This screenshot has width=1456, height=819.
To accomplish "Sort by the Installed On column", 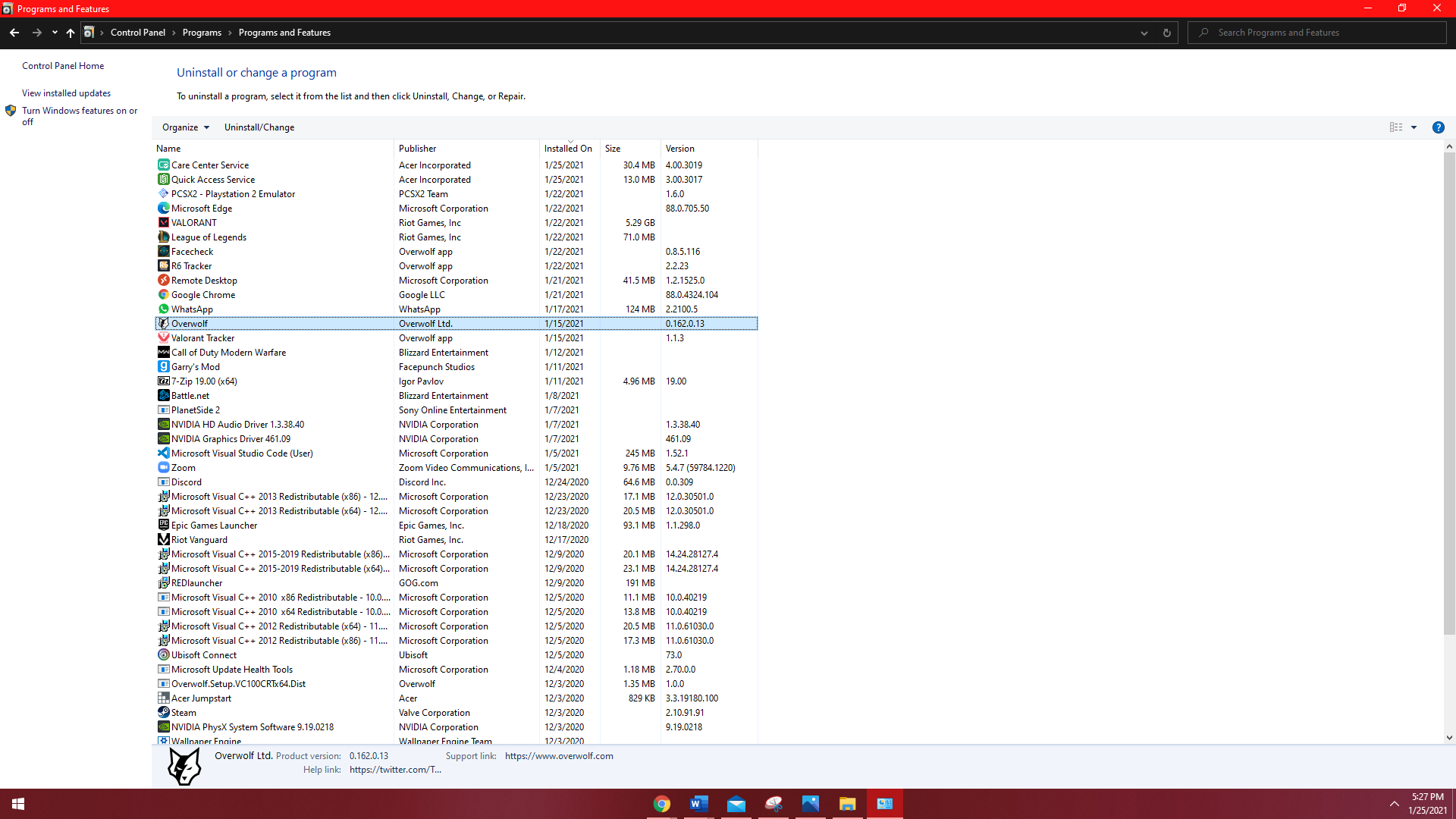I will pos(570,149).
